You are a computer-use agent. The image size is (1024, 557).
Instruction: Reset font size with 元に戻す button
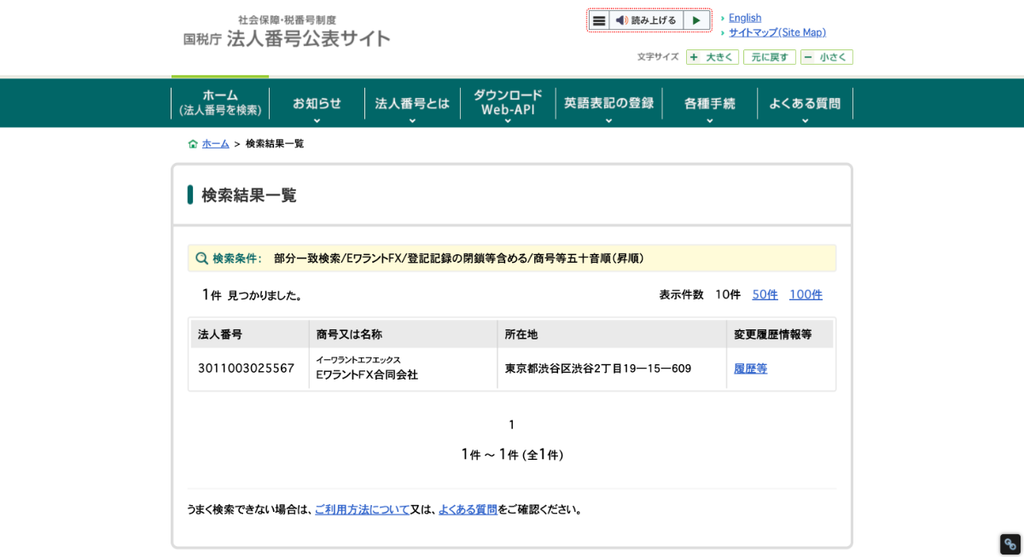[x=769, y=57]
